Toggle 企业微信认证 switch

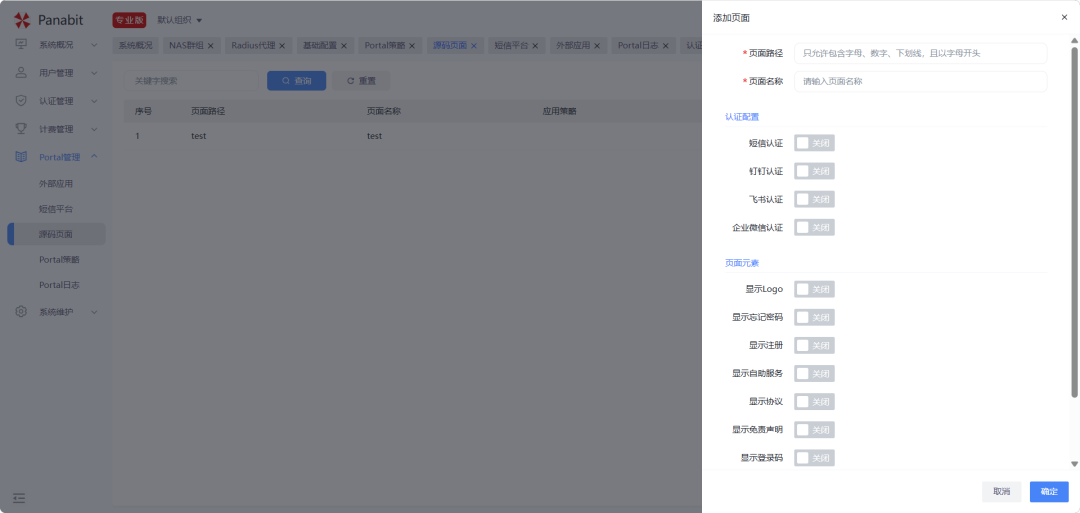(x=814, y=227)
